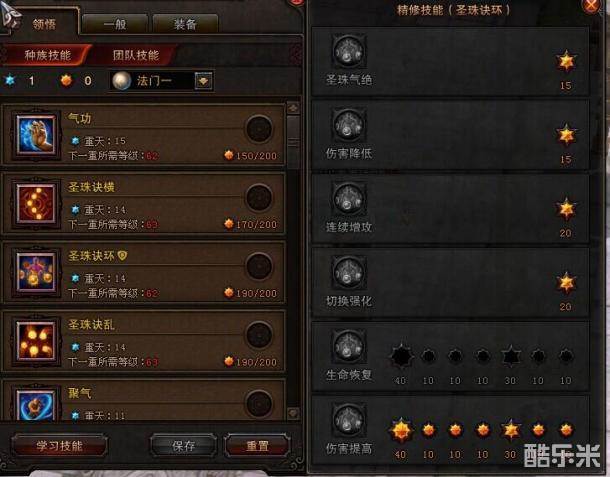The image size is (610, 477).
Task: Click the 圣珠诀环 skill icon
Action: 36,272
